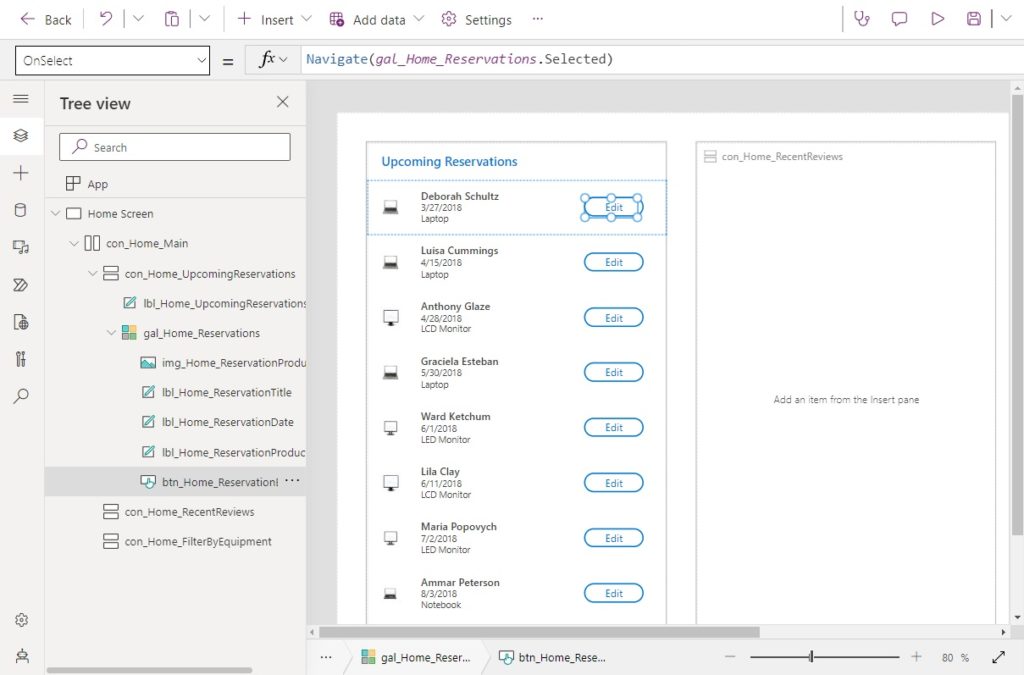Collapse the gal_Home_Reservations tree node

(x=110, y=333)
